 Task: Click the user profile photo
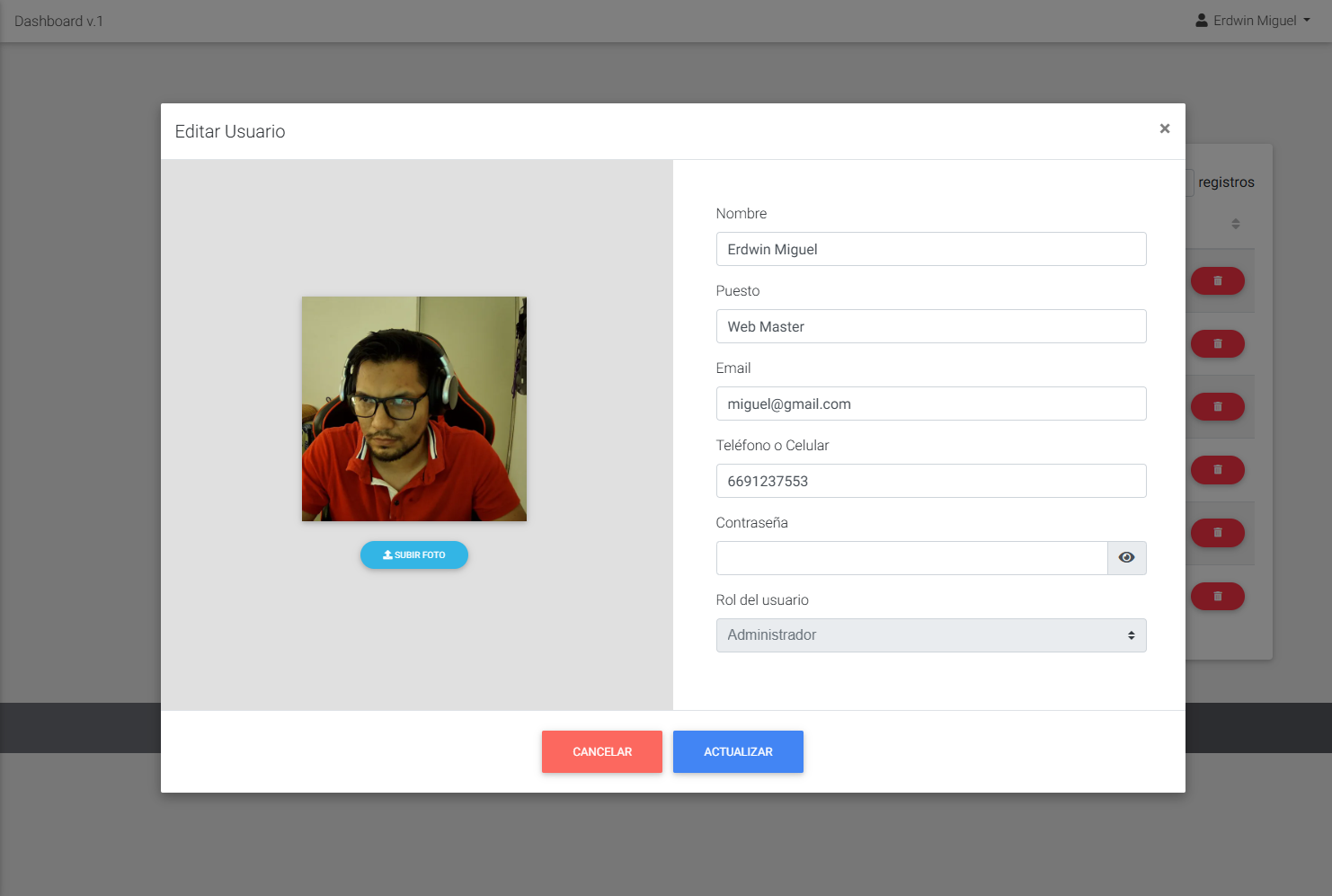point(414,409)
